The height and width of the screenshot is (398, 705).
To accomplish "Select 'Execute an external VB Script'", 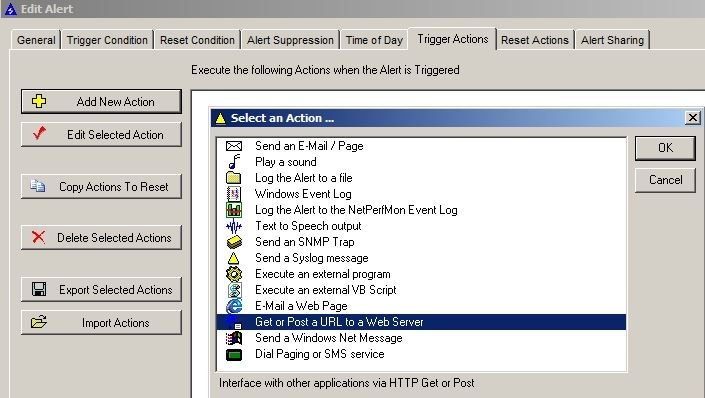I will pos(421,290).
